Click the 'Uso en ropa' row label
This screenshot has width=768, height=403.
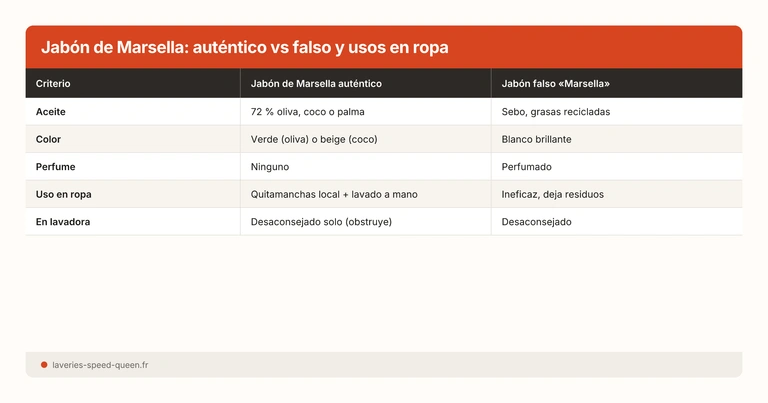(x=64, y=194)
